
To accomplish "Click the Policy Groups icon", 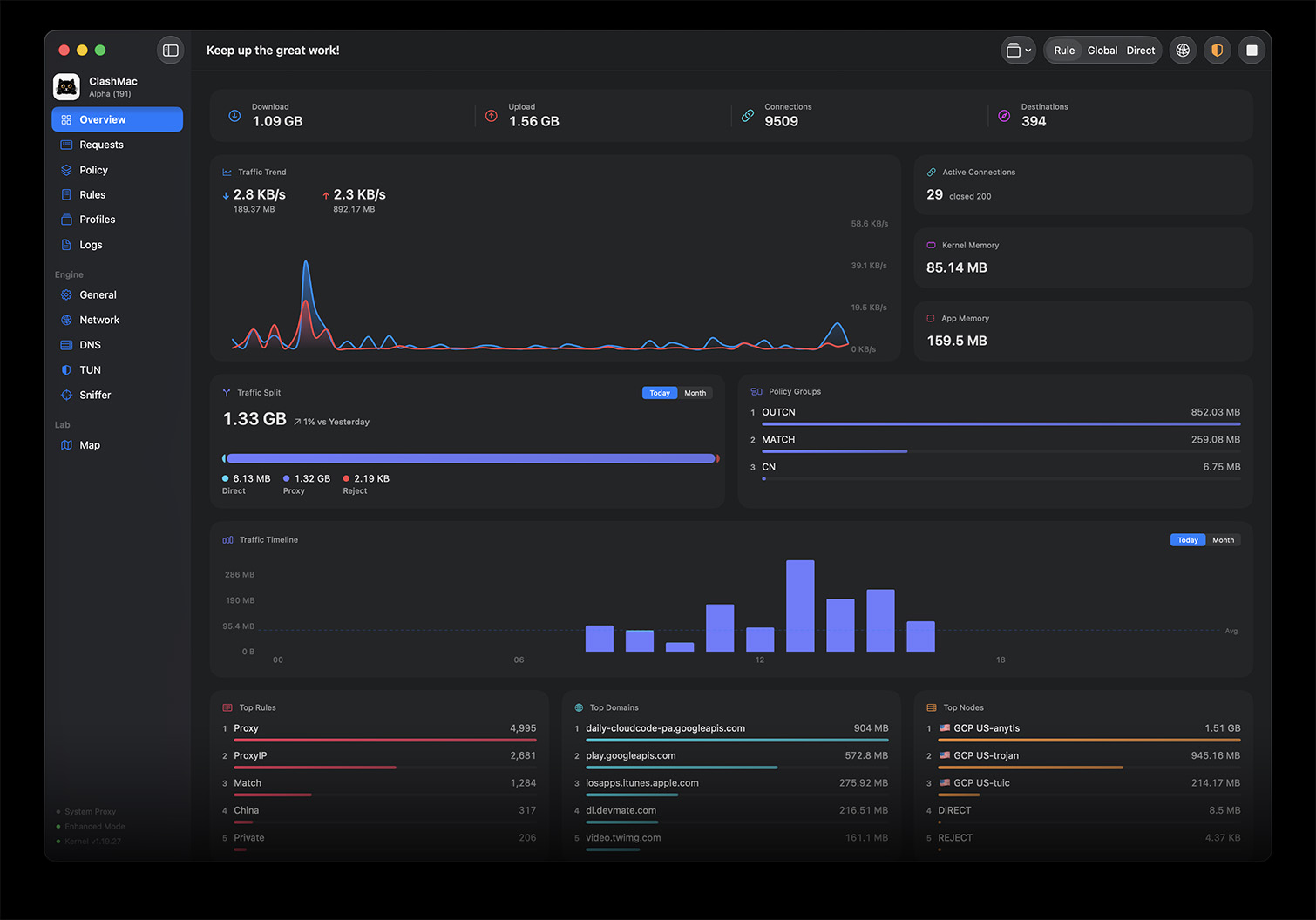I will pyautogui.click(x=756, y=392).
